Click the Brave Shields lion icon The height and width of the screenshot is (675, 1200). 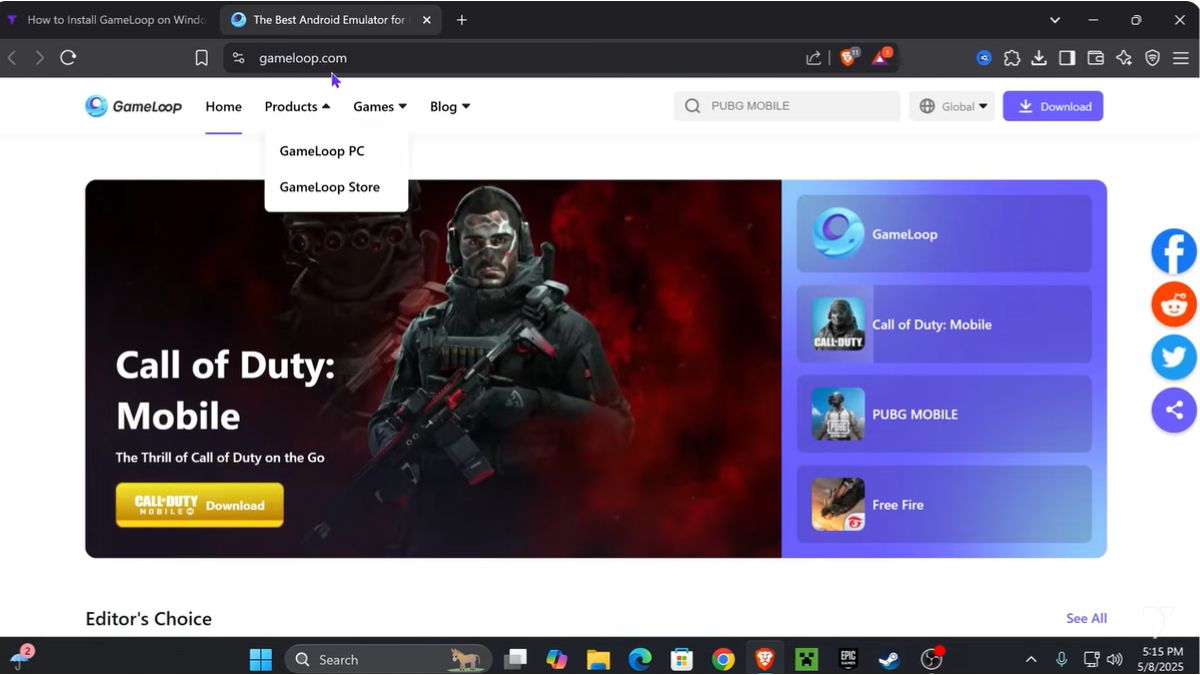(x=848, y=58)
